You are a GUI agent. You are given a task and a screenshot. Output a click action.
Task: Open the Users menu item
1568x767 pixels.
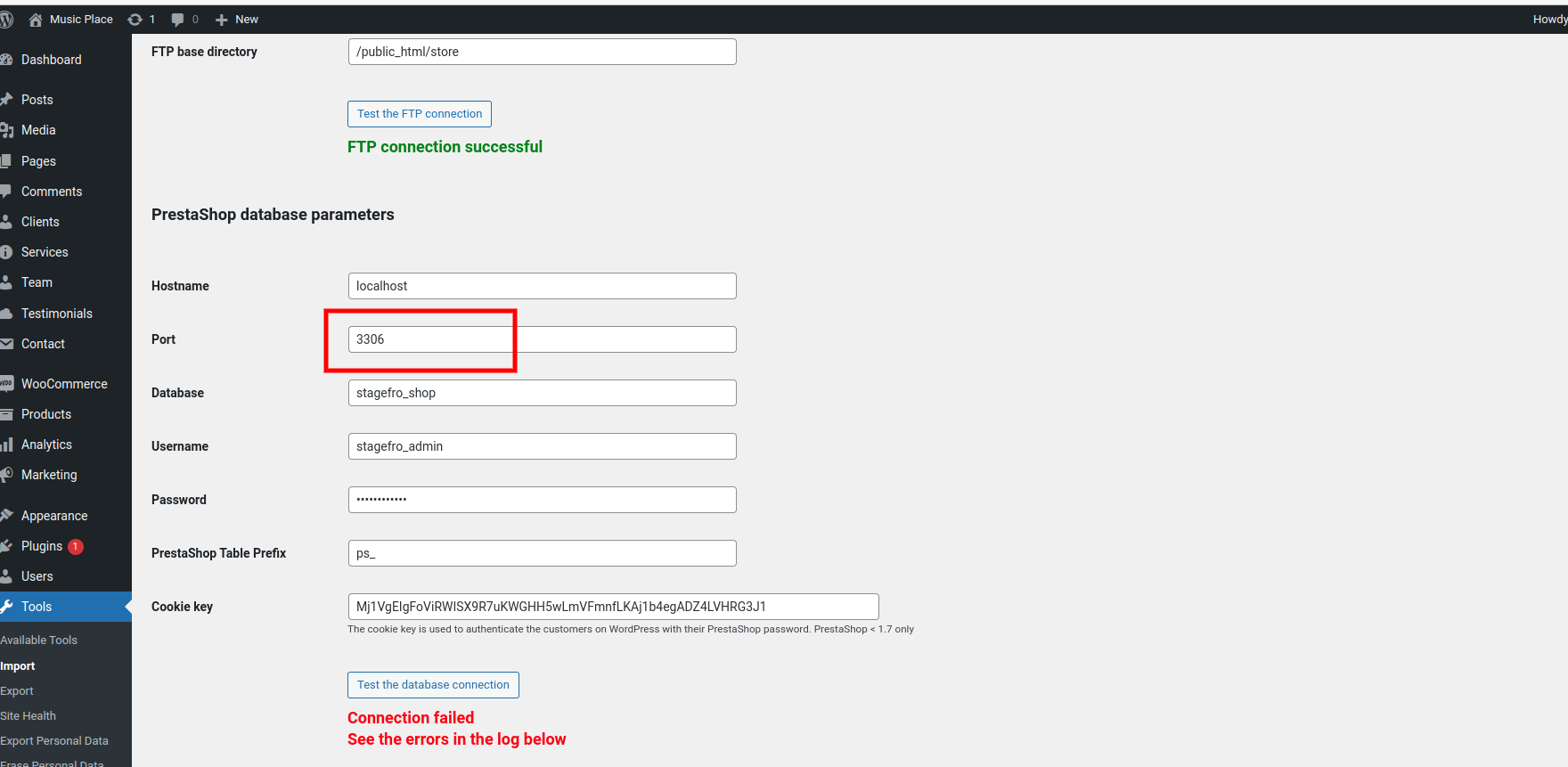[37, 576]
